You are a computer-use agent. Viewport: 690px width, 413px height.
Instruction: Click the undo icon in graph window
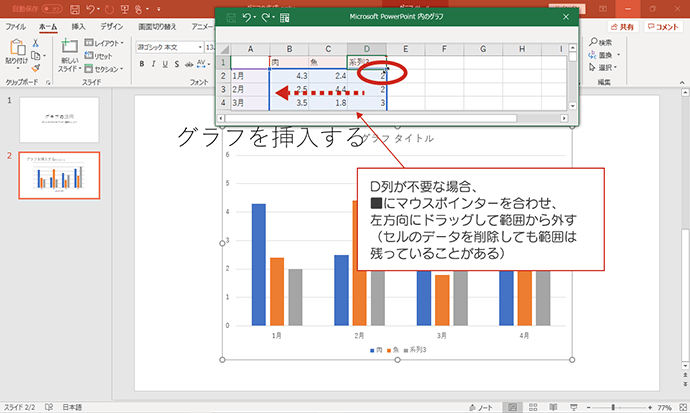pos(246,17)
